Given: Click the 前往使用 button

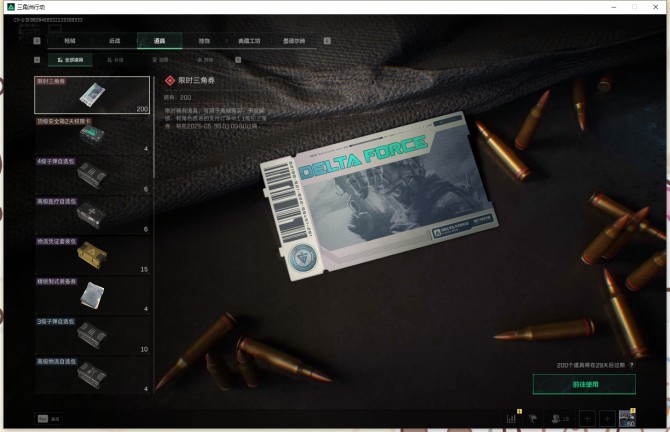Looking at the screenshot, I should point(584,384).
